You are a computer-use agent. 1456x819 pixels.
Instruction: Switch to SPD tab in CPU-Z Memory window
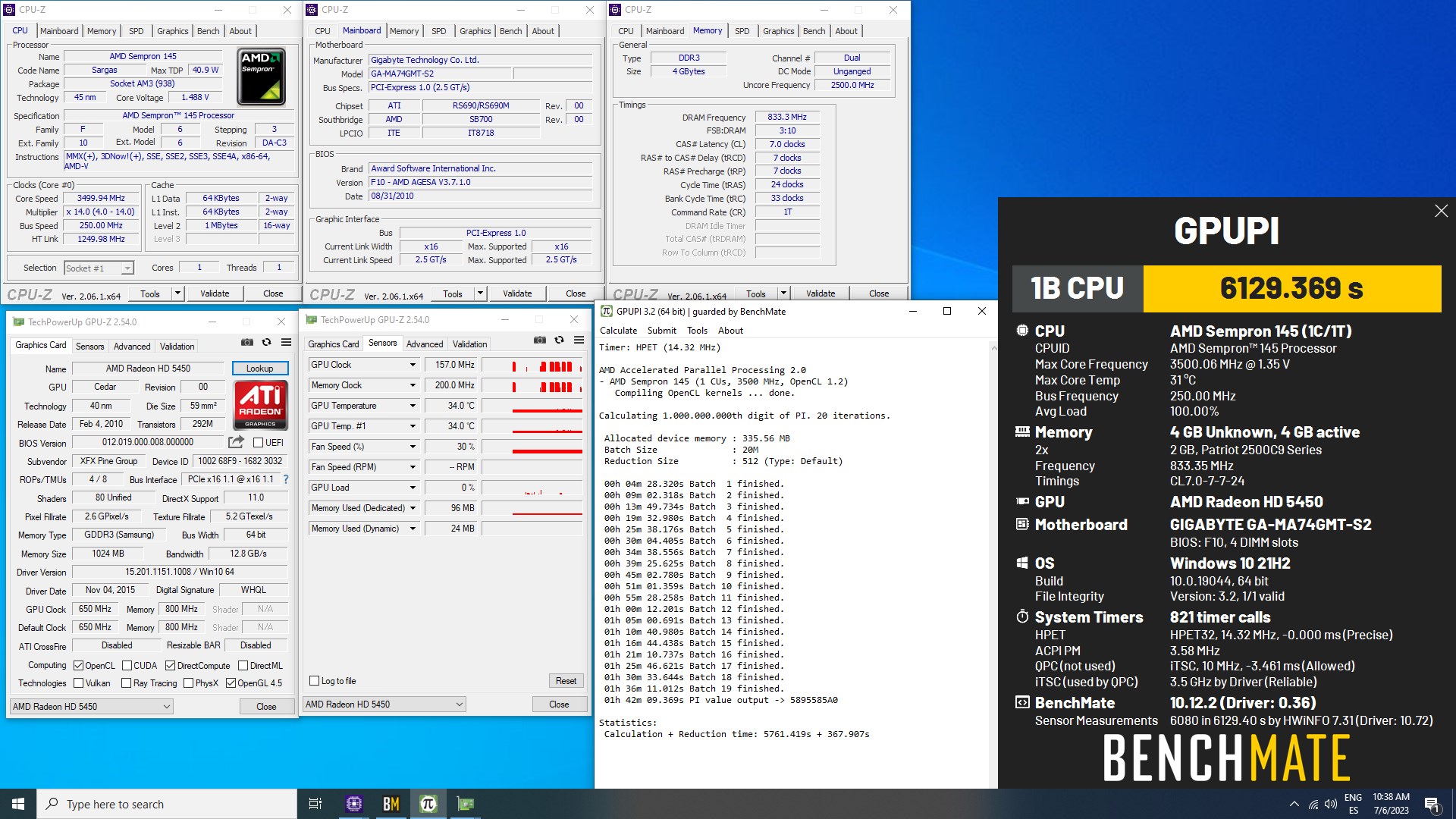tap(742, 31)
